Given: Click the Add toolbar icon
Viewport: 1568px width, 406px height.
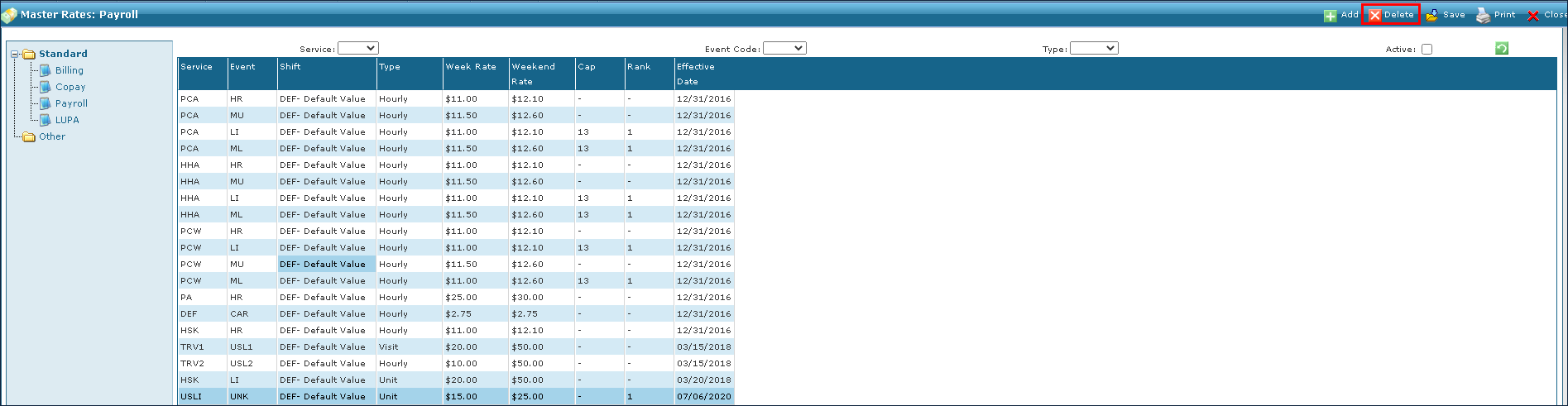Looking at the screenshot, I should (x=1330, y=16).
